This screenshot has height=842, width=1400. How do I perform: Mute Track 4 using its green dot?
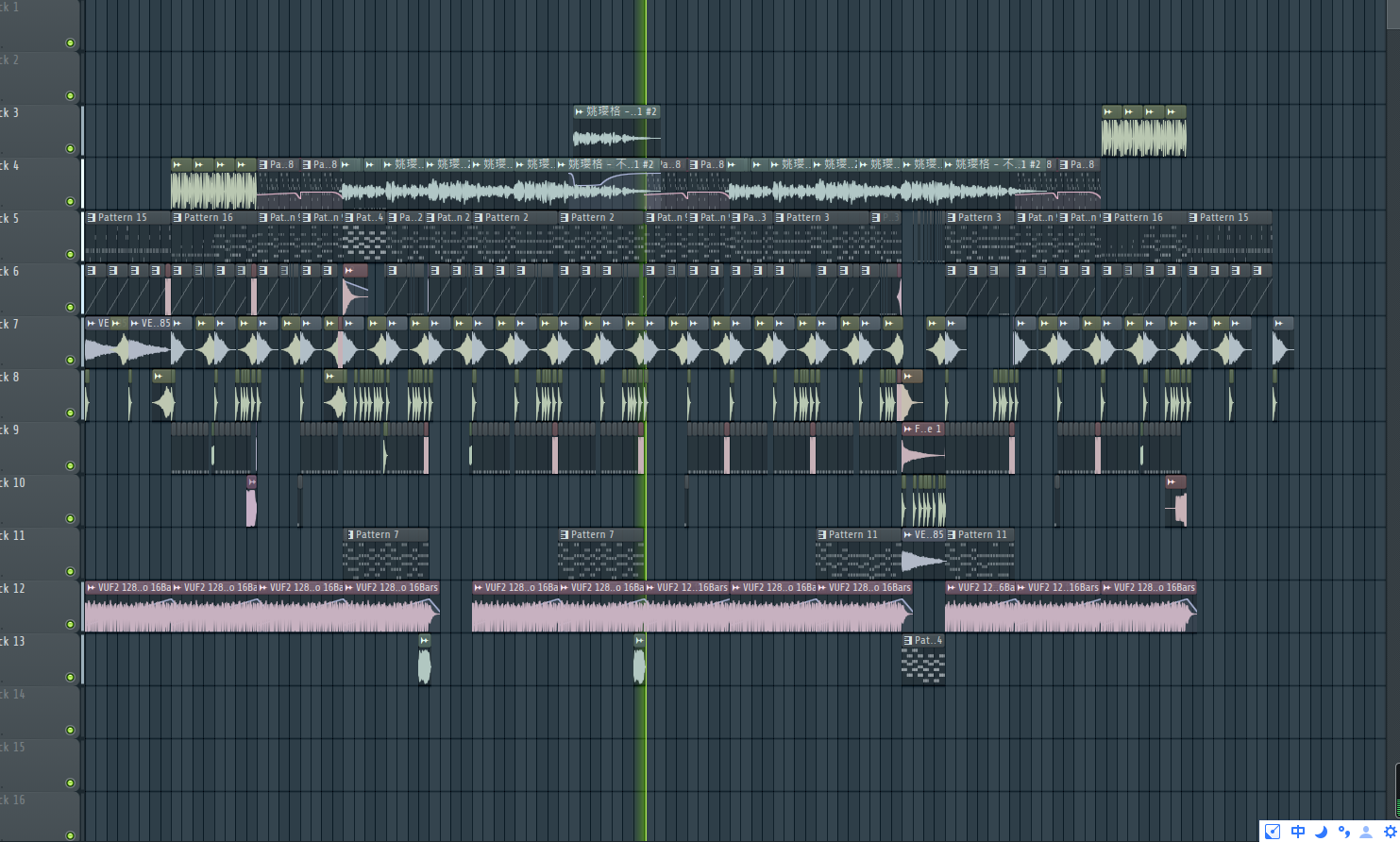click(70, 201)
